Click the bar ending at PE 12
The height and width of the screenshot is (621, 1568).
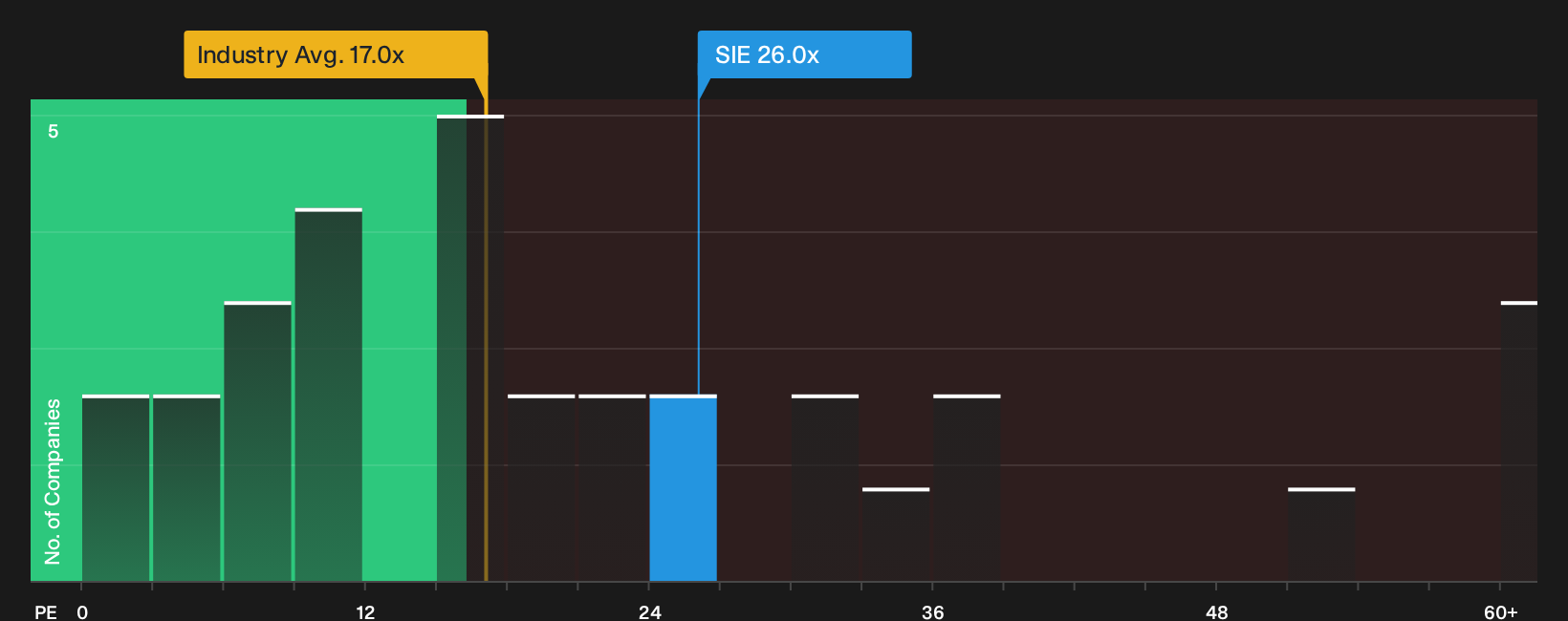pos(329,395)
